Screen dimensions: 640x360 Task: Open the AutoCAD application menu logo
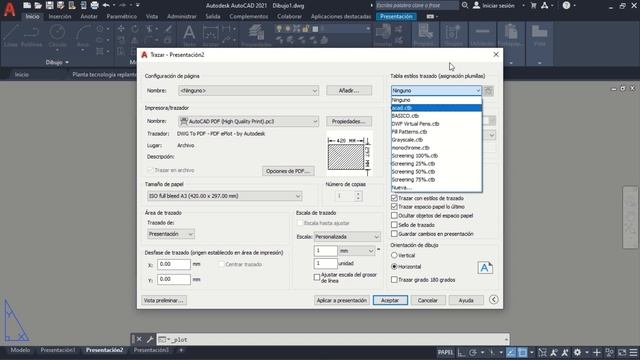coord(9,9)
